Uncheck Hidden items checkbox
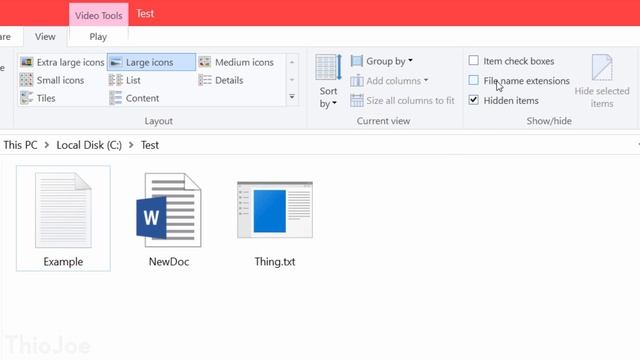 pyautogui.click(x=473, y=100)
